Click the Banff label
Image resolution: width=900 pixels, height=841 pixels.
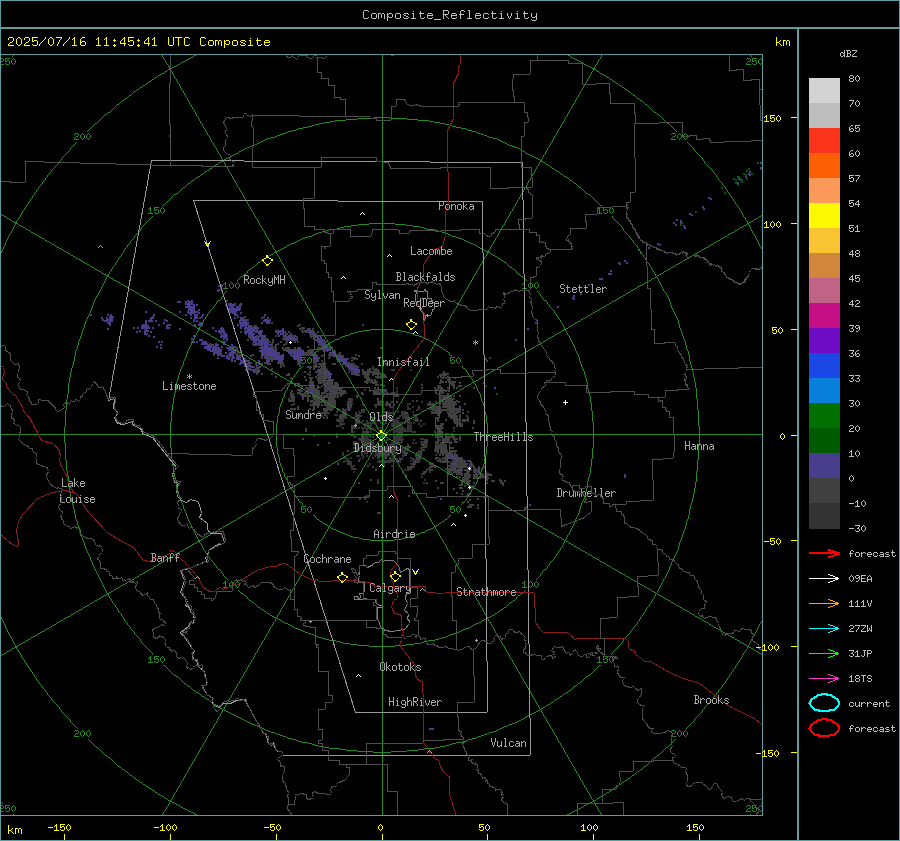[165, 558]
